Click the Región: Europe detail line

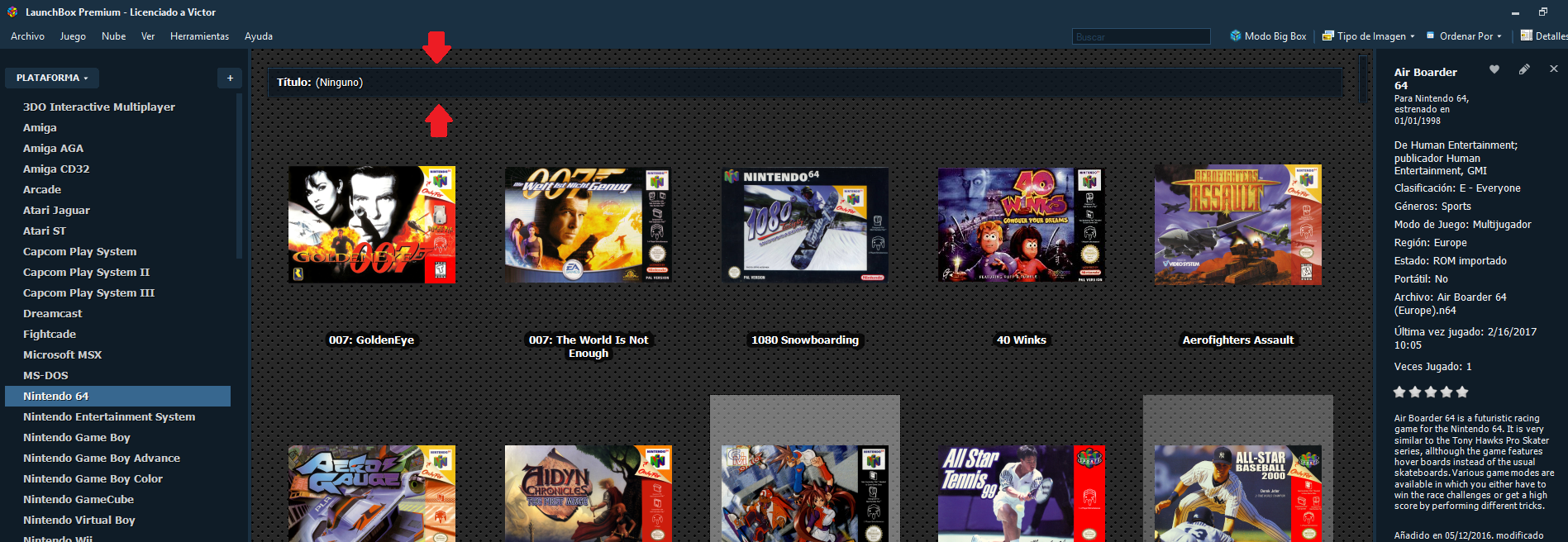[1431, 243]
